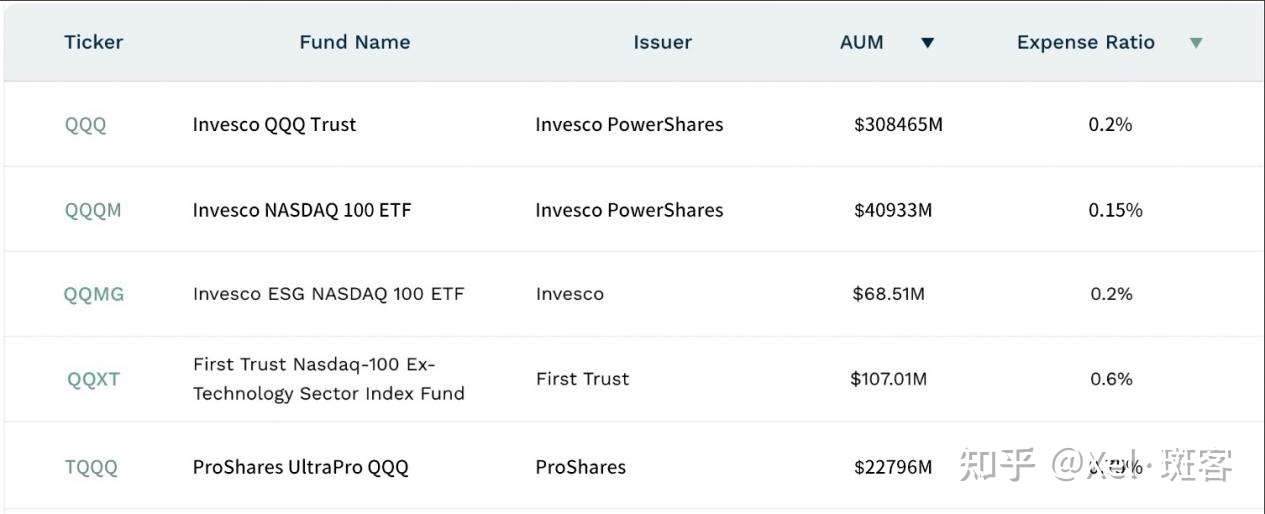Select the Invesco QQQ Trust fund name
The height and width of the screenshot is (514, 1265).
[274, 125]
